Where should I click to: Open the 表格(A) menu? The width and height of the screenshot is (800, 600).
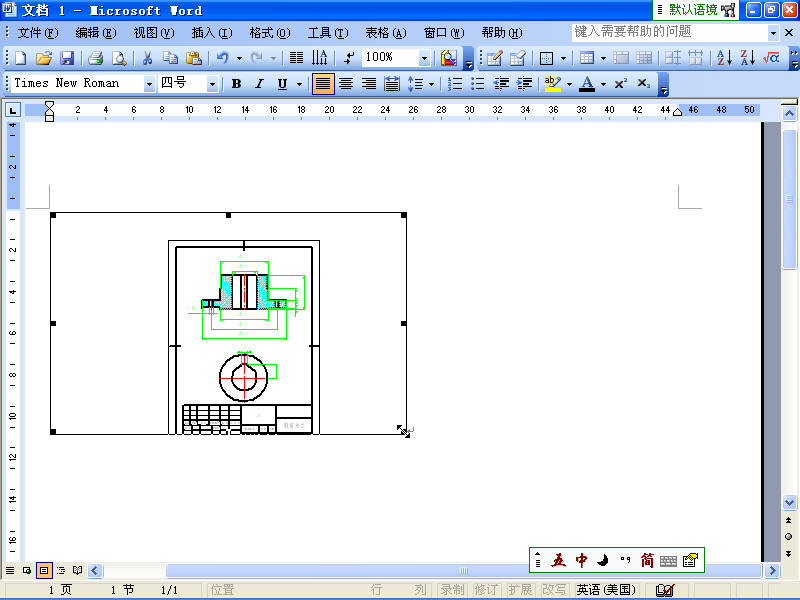(x=386, y=33)
